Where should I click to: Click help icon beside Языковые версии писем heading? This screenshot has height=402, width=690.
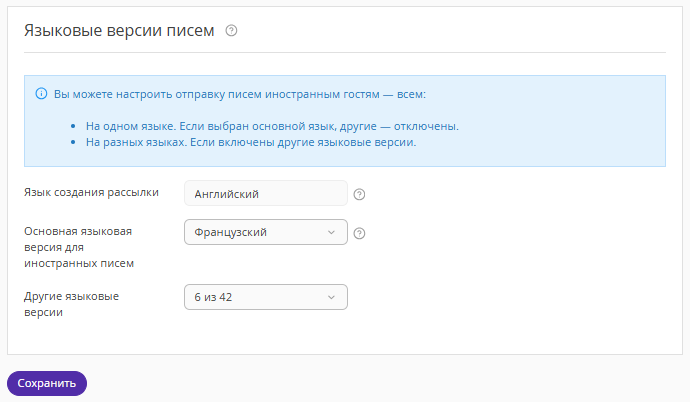click(x=231, y=31)
